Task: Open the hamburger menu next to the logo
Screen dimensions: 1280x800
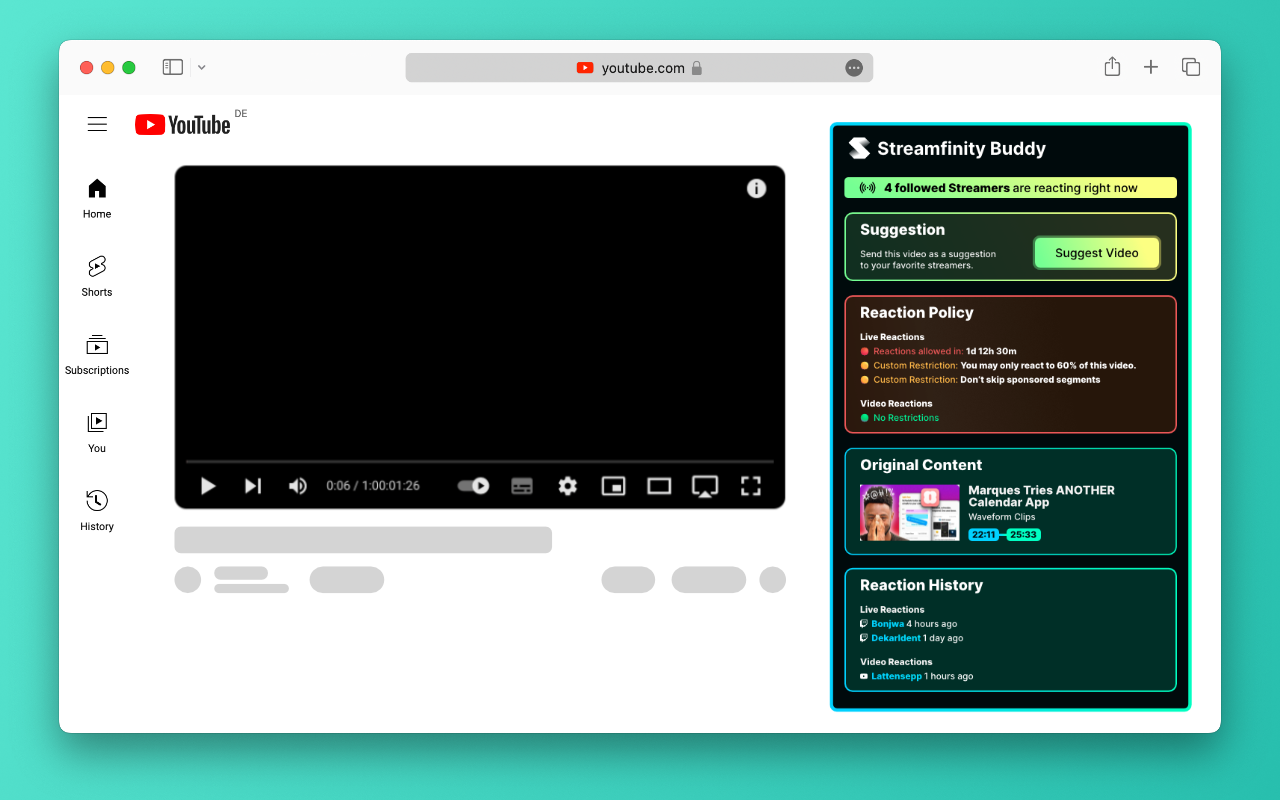Action: tap(97, 124)
